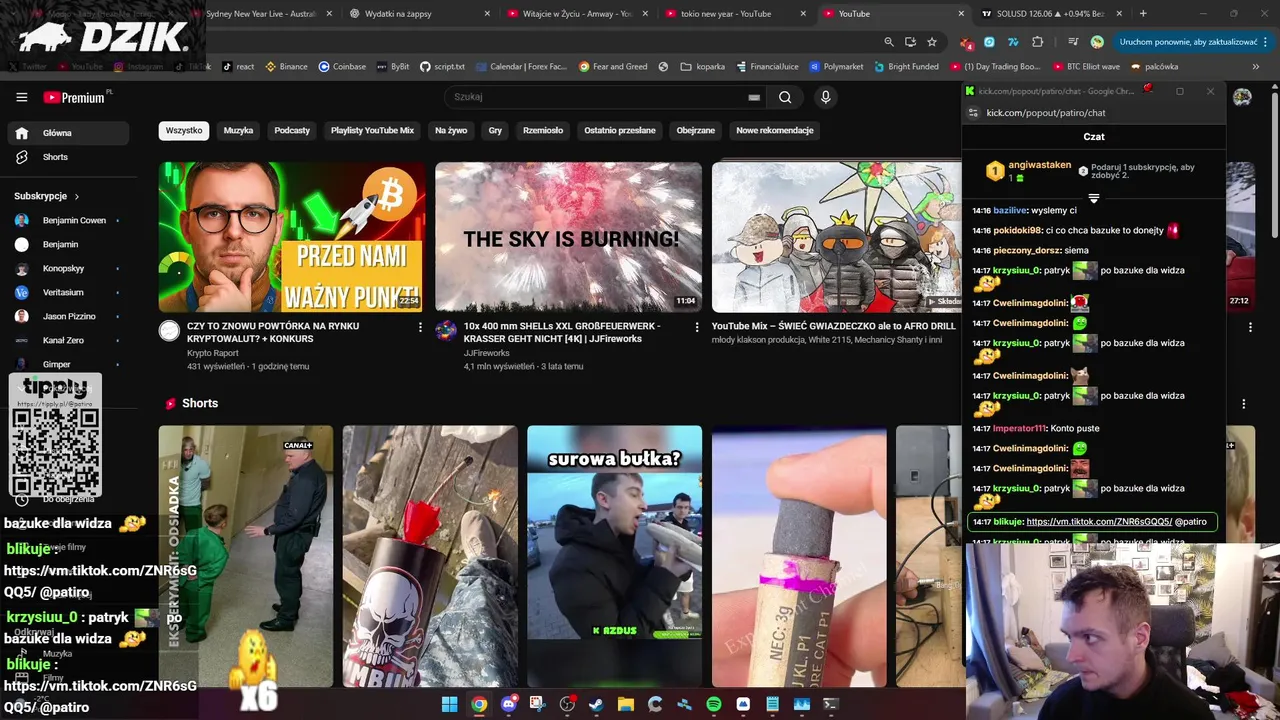Open Shorts in the sidebar

(68, 157)
